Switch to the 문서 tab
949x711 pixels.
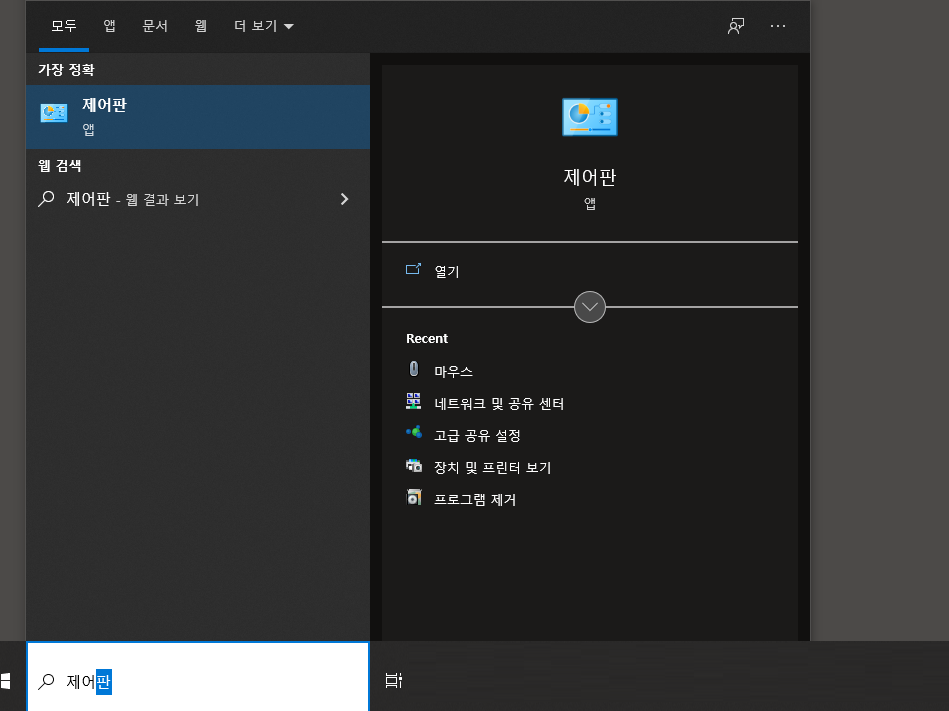[155, 26]
